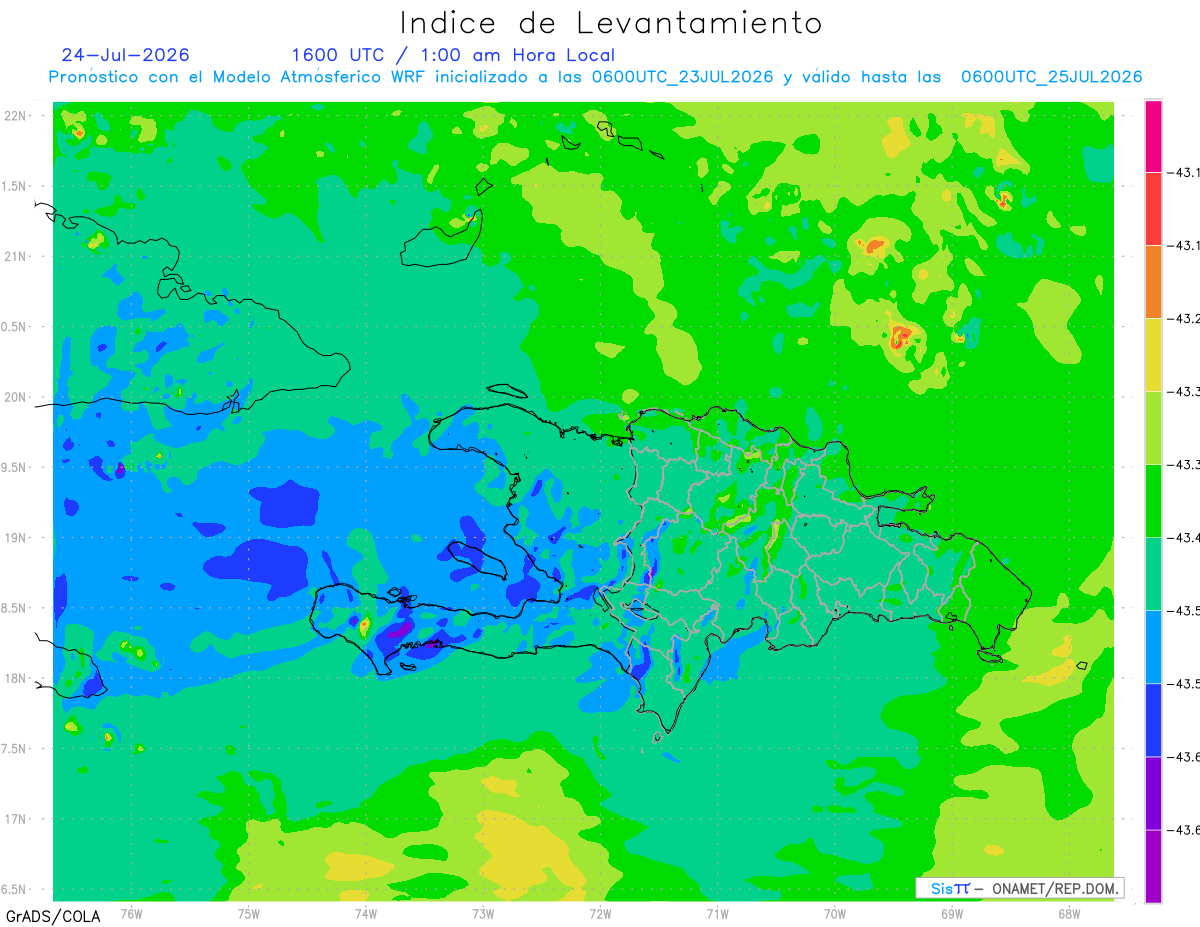Click the '21N' latitude label
The width and height of the screenshot is (1200, 927).
[x=16, y=257]
